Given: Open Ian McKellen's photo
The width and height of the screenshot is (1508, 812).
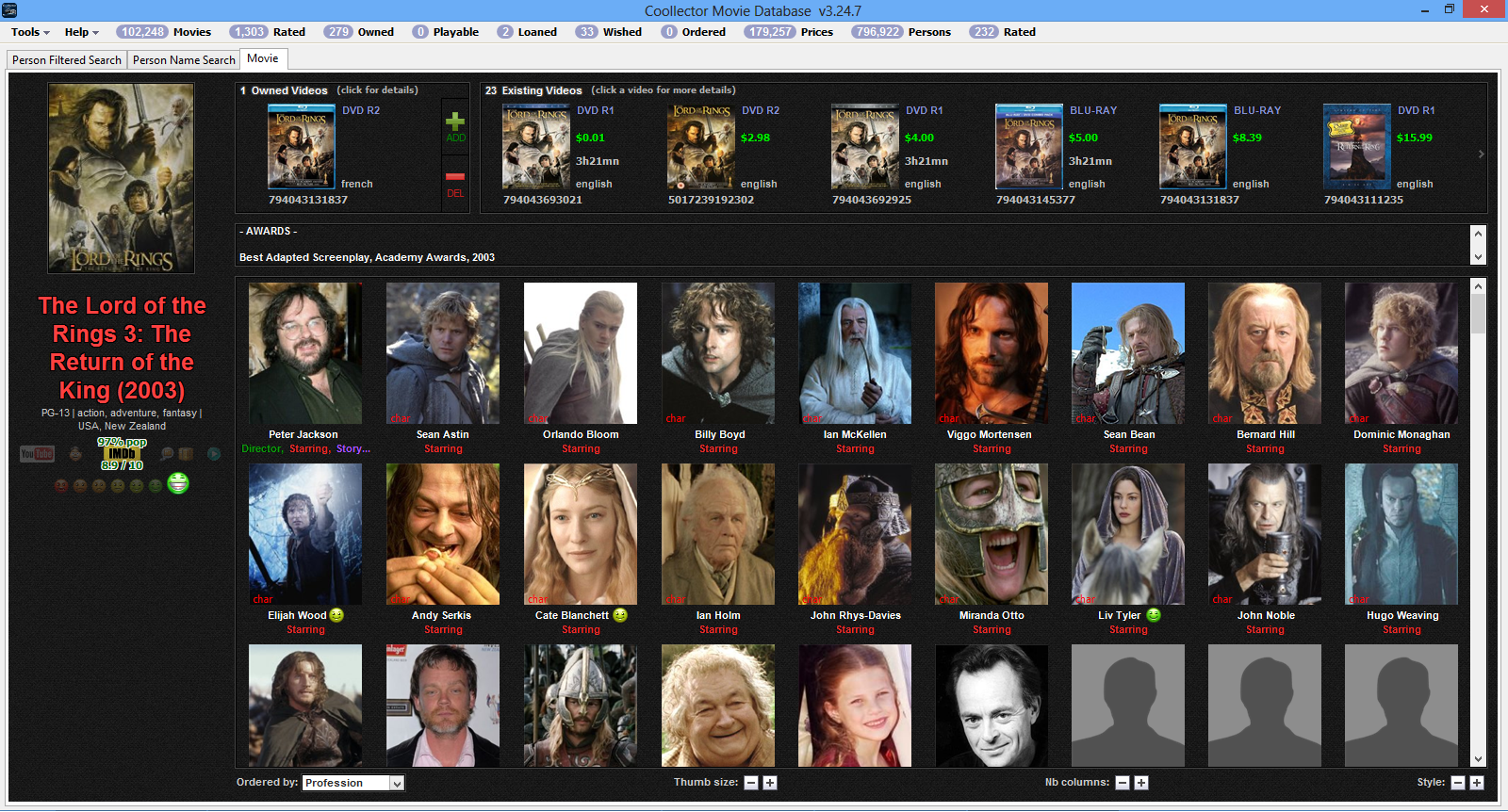Looking at the screenshot, I should coord(855,353).
